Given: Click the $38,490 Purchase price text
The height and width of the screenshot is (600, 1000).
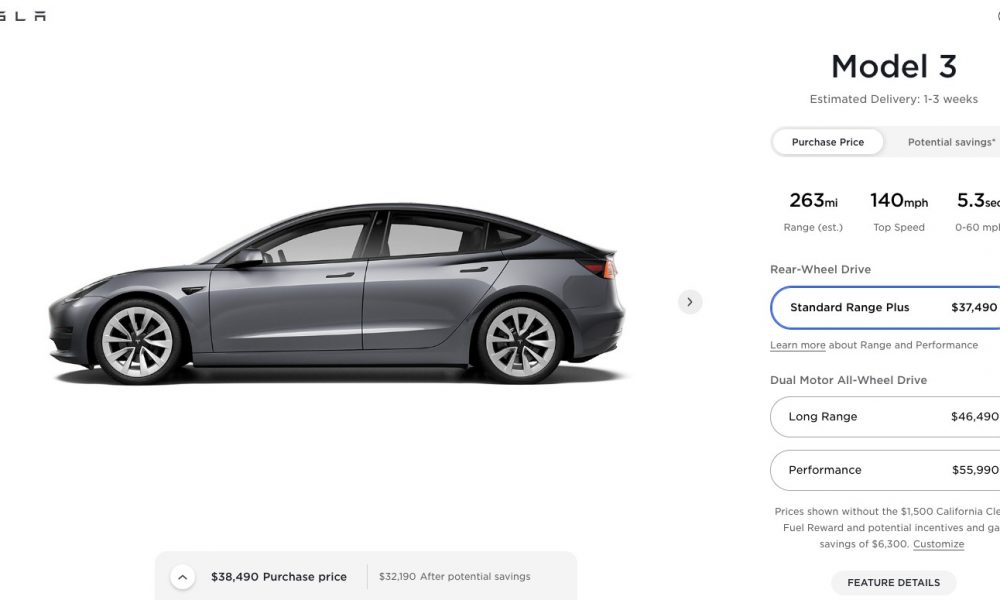Looking at the screenshot, I should [279, 577].
